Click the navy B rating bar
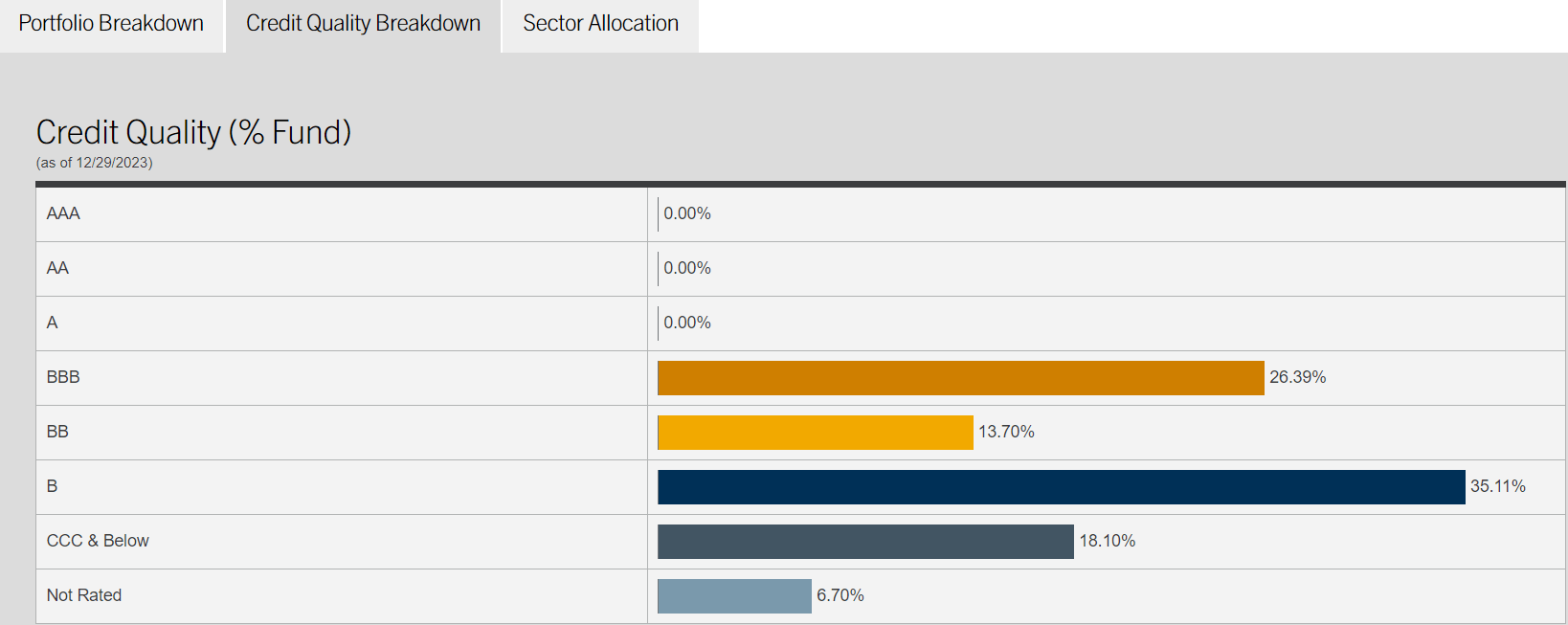 pyautogui.click(x=1061, y=487)
